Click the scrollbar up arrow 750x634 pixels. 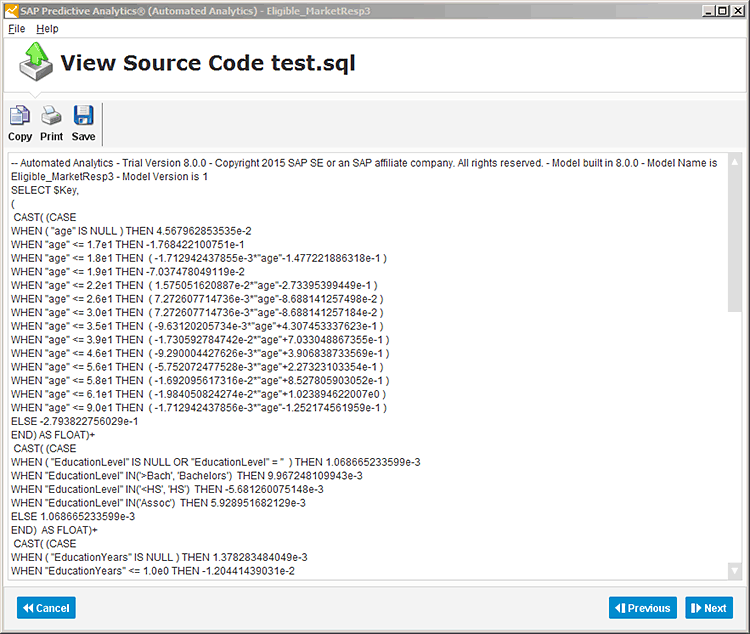tap(734, 162)
